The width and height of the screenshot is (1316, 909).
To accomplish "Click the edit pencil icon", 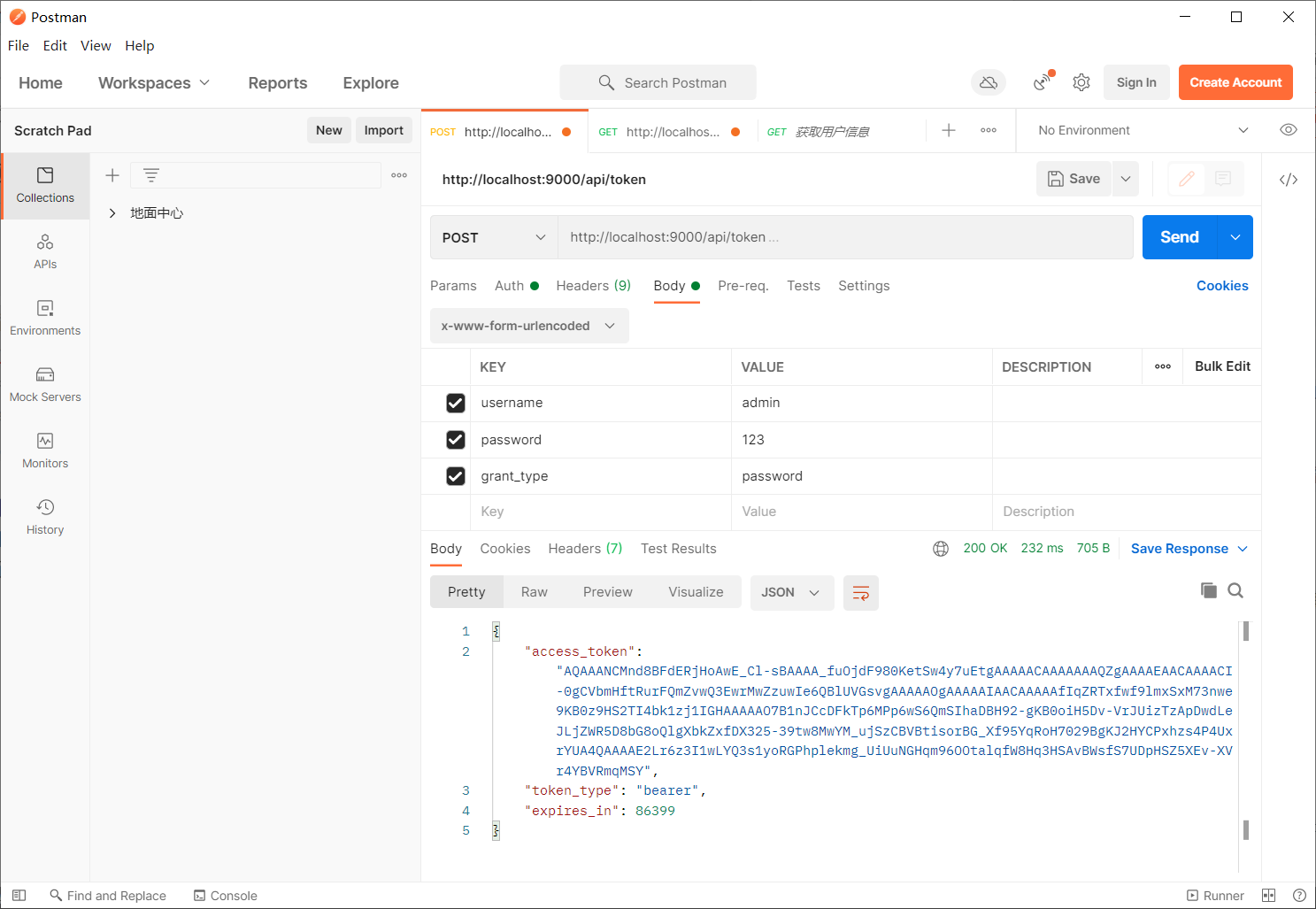I will click(x=1187, y=179).
